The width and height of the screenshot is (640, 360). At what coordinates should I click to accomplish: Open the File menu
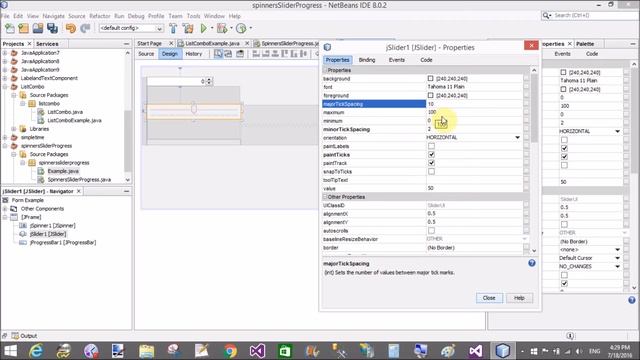point(5,16)
